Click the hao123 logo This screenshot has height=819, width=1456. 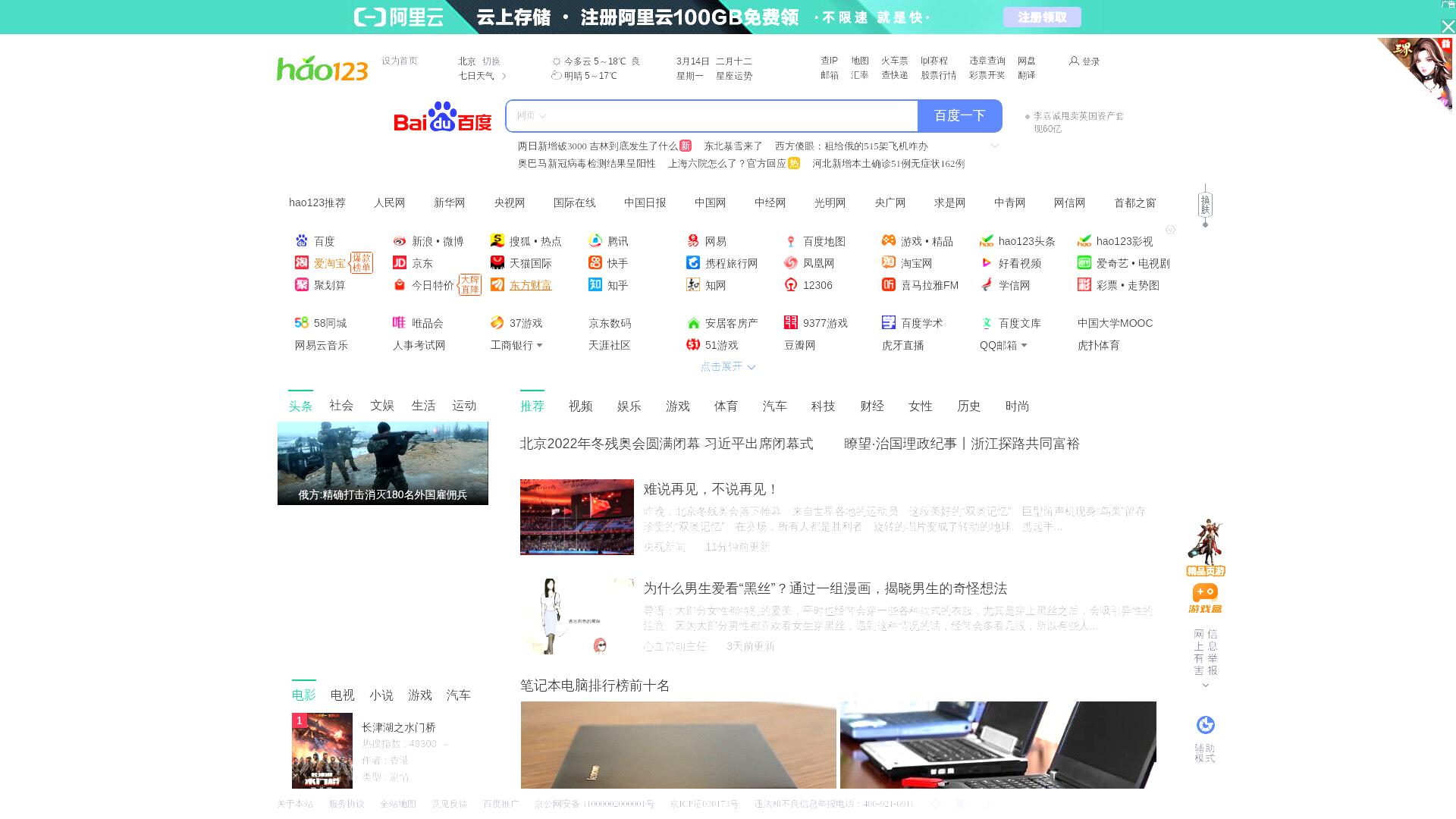click(x=322, y=68)
